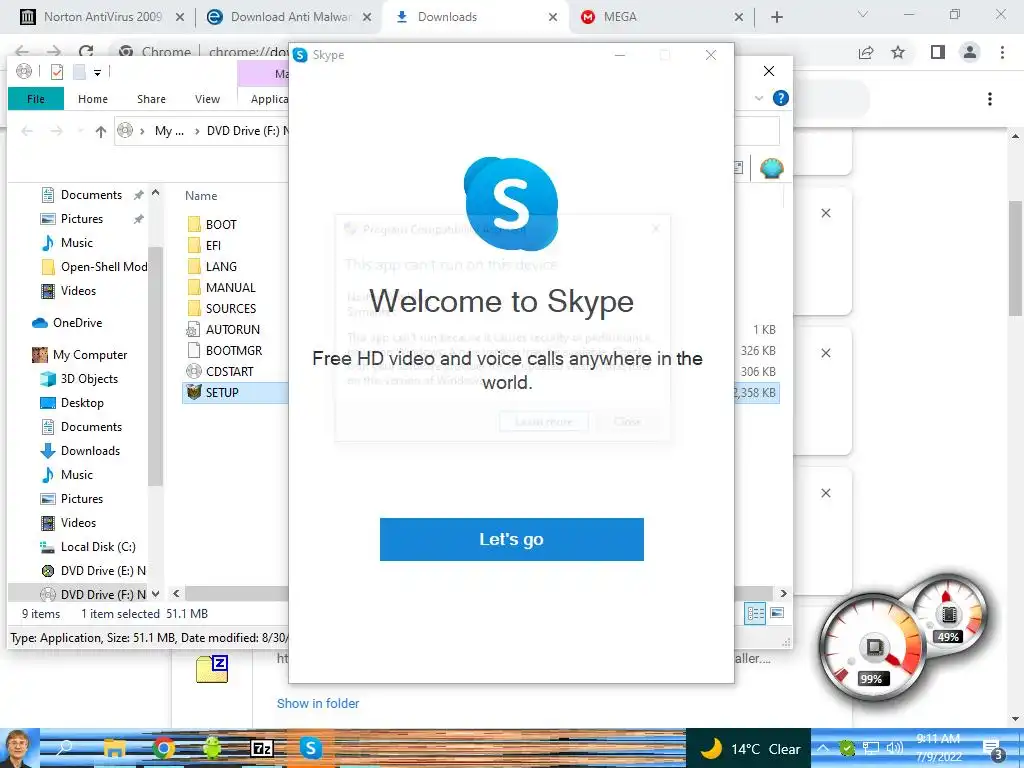1024x768 pixels.
Task: Select the AUTORUN file
Action: (x=232, y=329)
